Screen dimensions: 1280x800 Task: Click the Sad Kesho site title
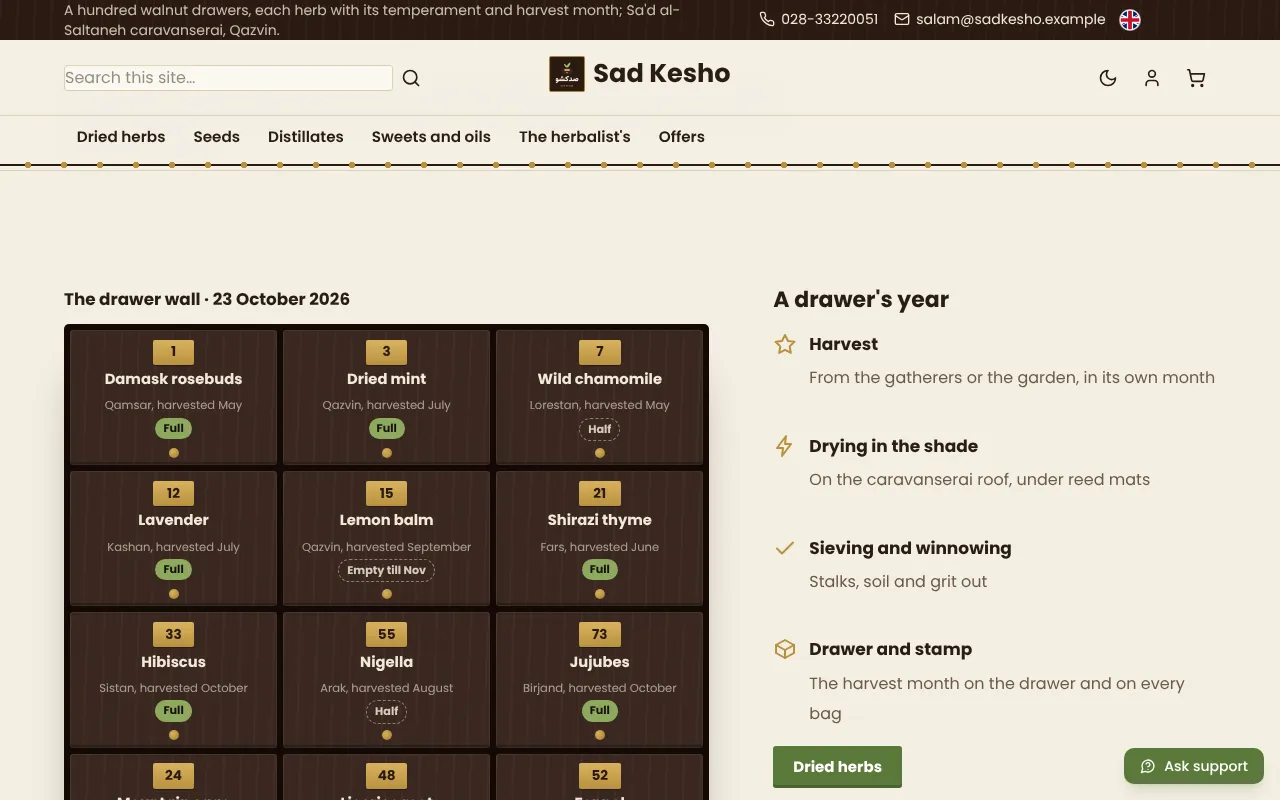tap(662, 73)
